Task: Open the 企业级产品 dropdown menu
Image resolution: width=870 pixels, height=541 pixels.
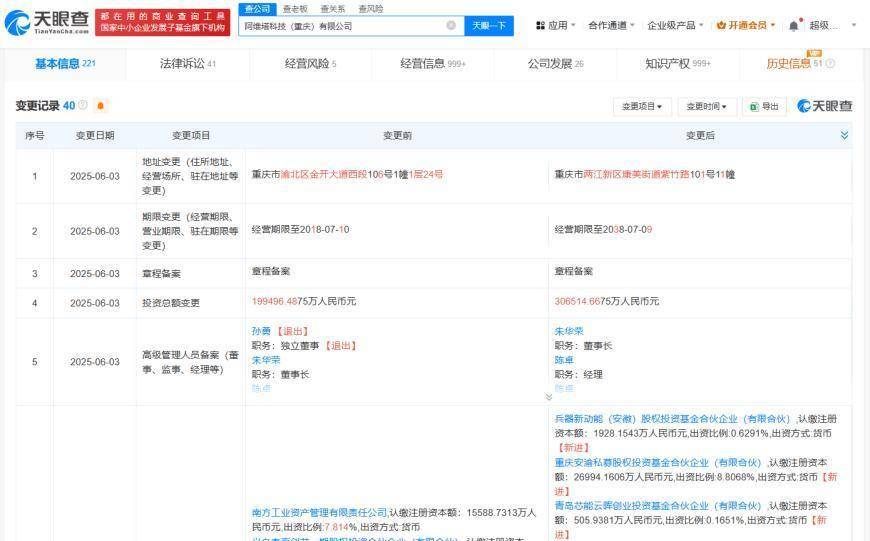Action: pos(675,26)
